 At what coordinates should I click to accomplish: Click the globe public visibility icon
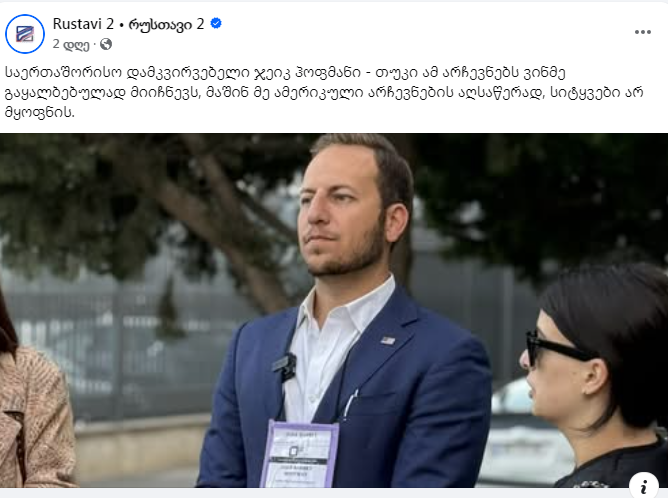click(106, 44)
